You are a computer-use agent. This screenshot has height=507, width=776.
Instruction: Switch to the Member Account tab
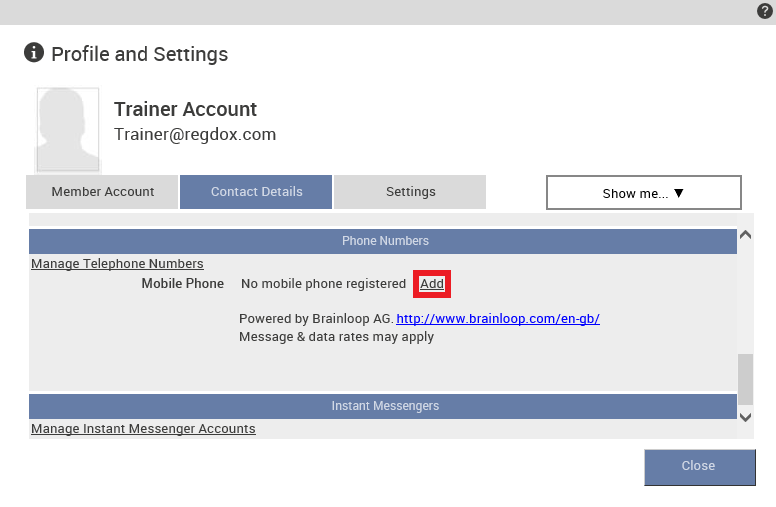pyautogui.click(x=102, y=192)
